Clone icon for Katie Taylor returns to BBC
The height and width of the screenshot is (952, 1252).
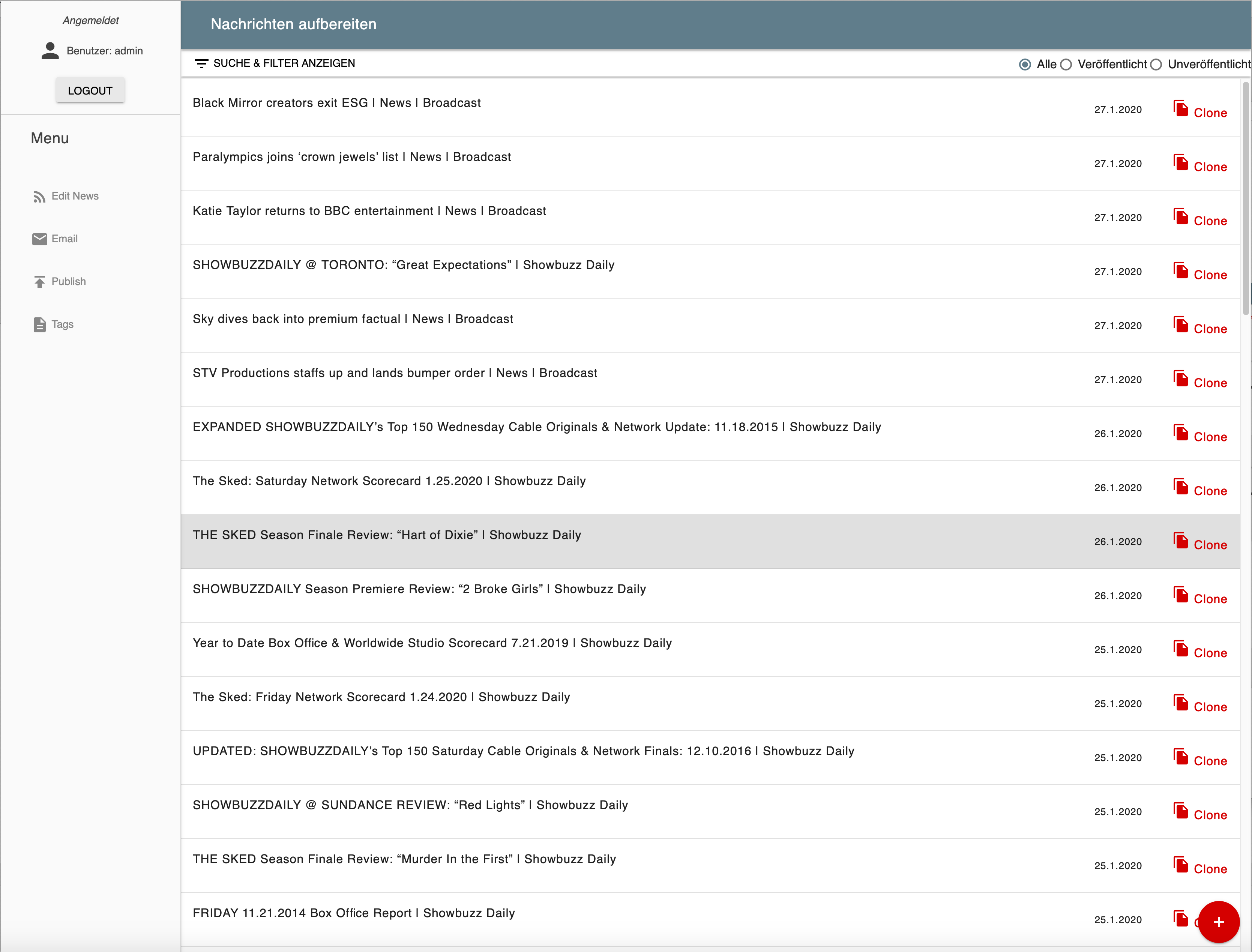(x=1181, y=216)
